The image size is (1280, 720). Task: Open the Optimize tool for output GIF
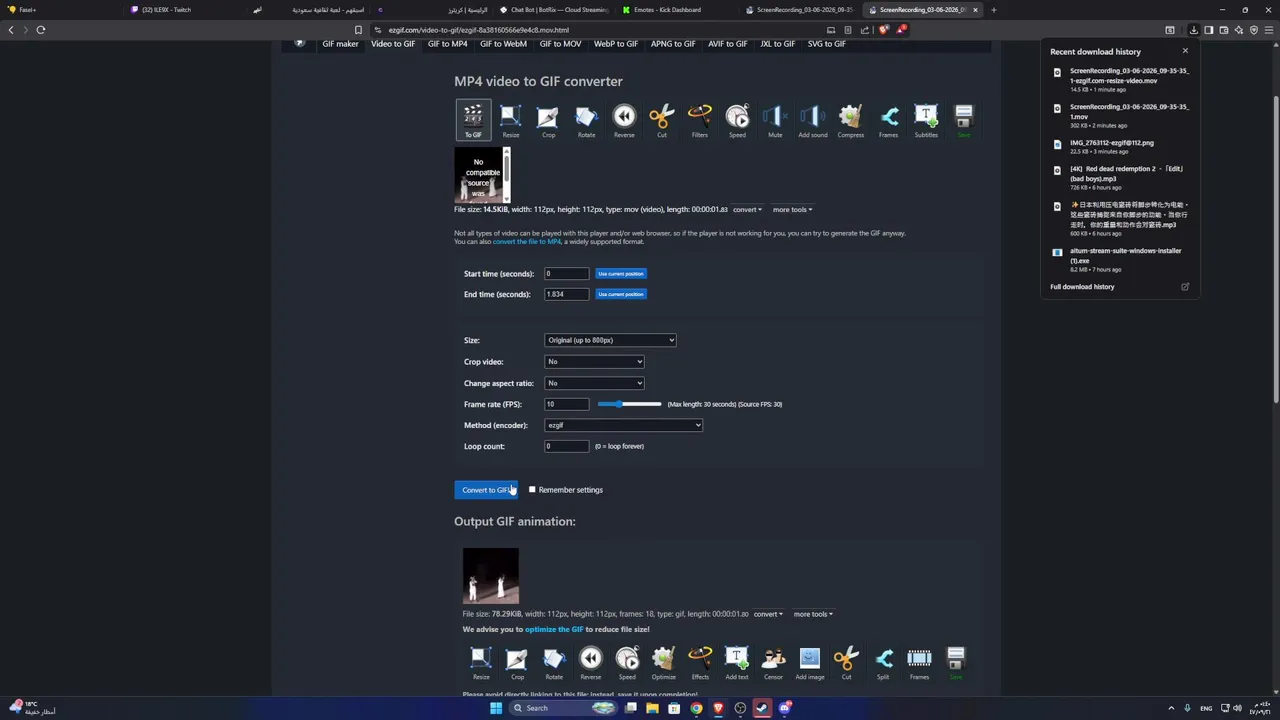click(663, 663)
